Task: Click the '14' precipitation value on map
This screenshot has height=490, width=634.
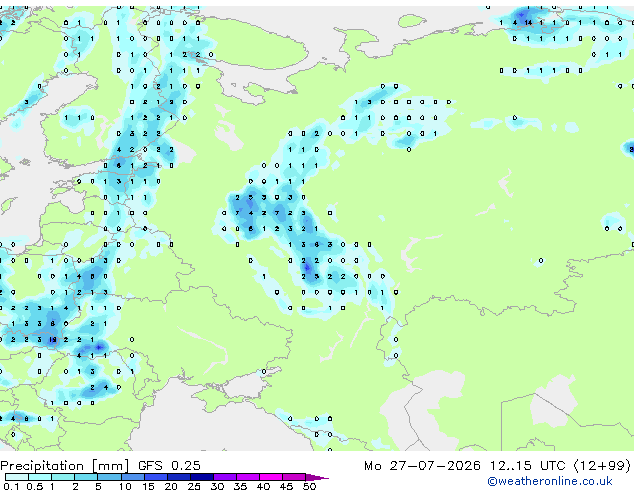Action: (x=528, y=23)
